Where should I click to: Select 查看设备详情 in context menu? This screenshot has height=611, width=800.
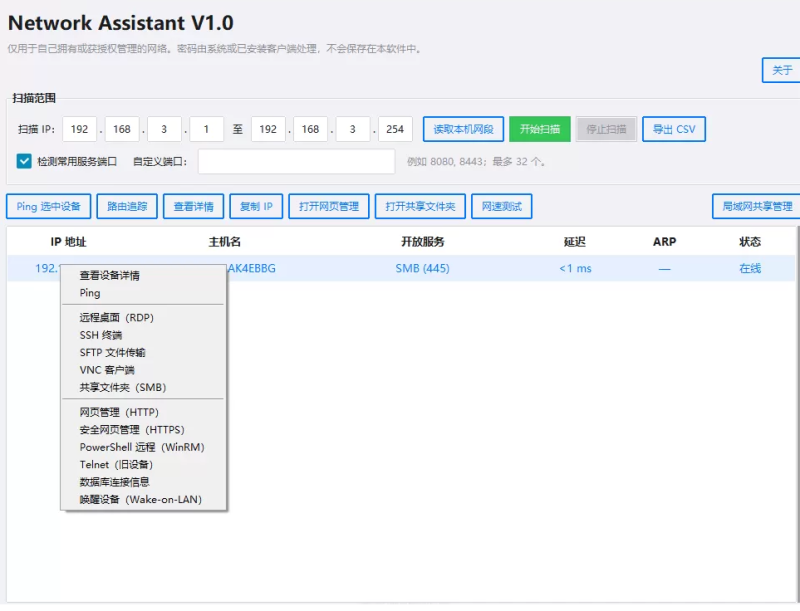point(143,275)
